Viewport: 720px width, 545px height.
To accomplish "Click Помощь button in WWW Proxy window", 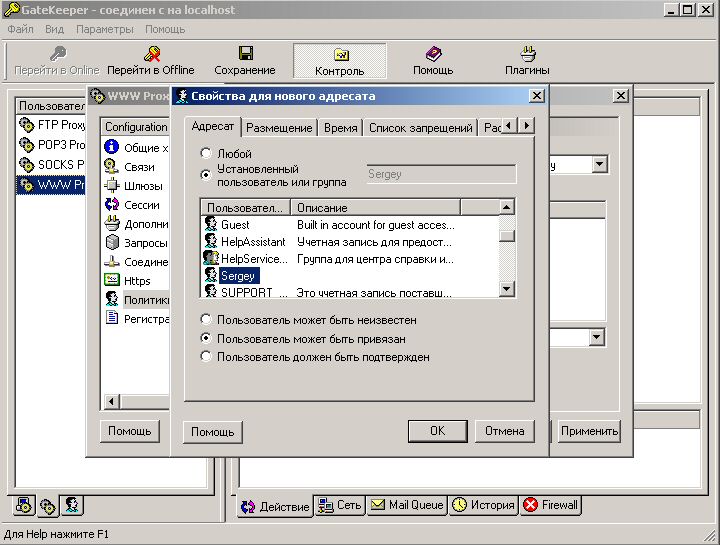I will [x=129, y=431].
